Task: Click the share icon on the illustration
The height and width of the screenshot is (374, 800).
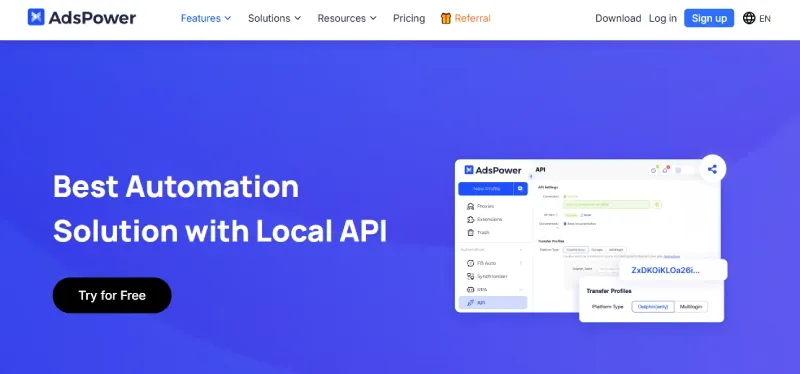Action: (712, 169)
